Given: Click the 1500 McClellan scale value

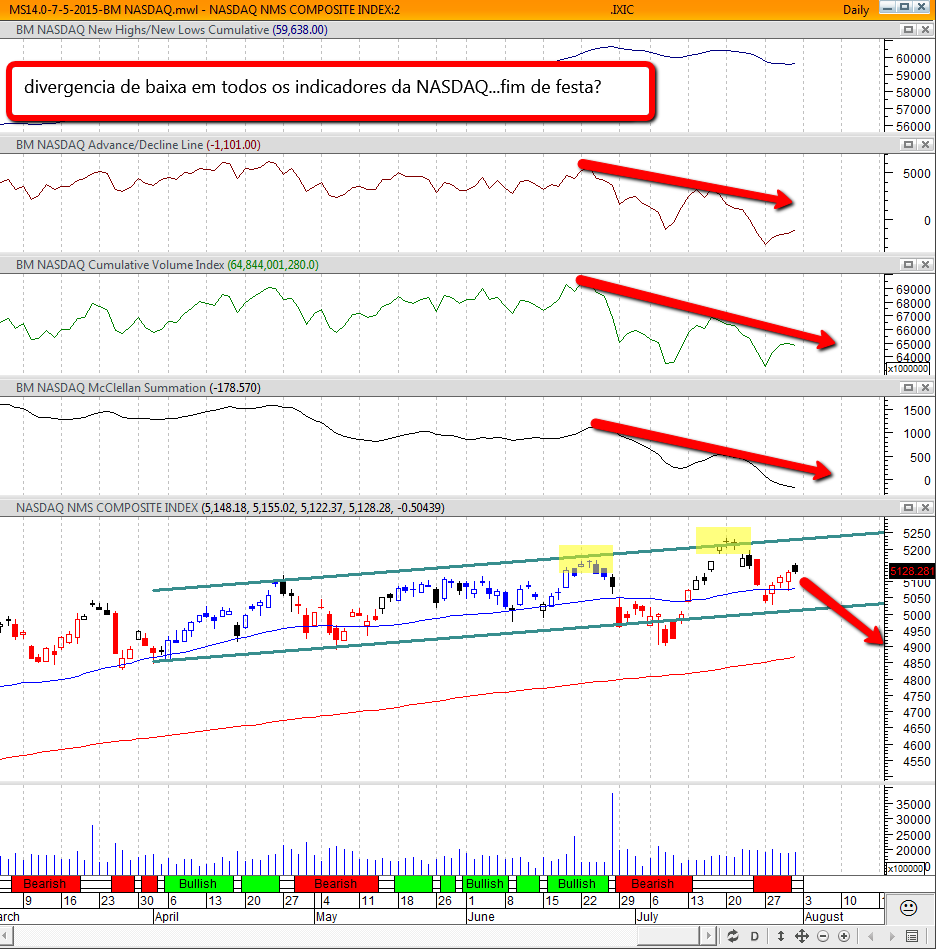Looking at the screenshot, I should [916, 410].
